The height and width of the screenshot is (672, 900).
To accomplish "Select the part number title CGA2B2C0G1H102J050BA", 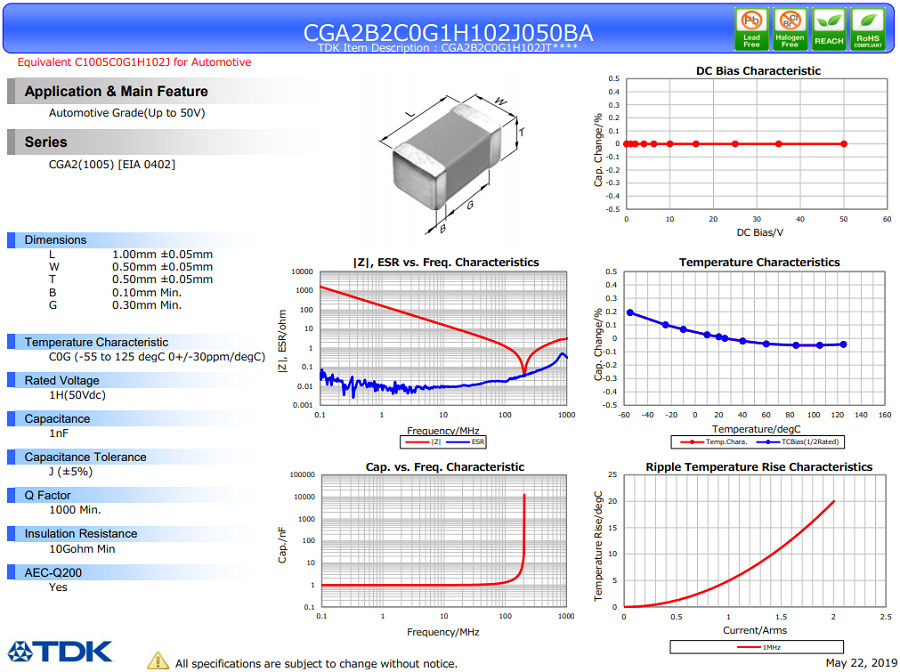I will click(448, 33).
